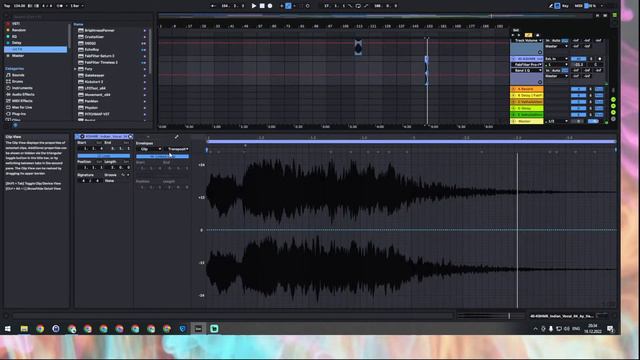Select the PanMan plug-in entry

coord(91,101)
